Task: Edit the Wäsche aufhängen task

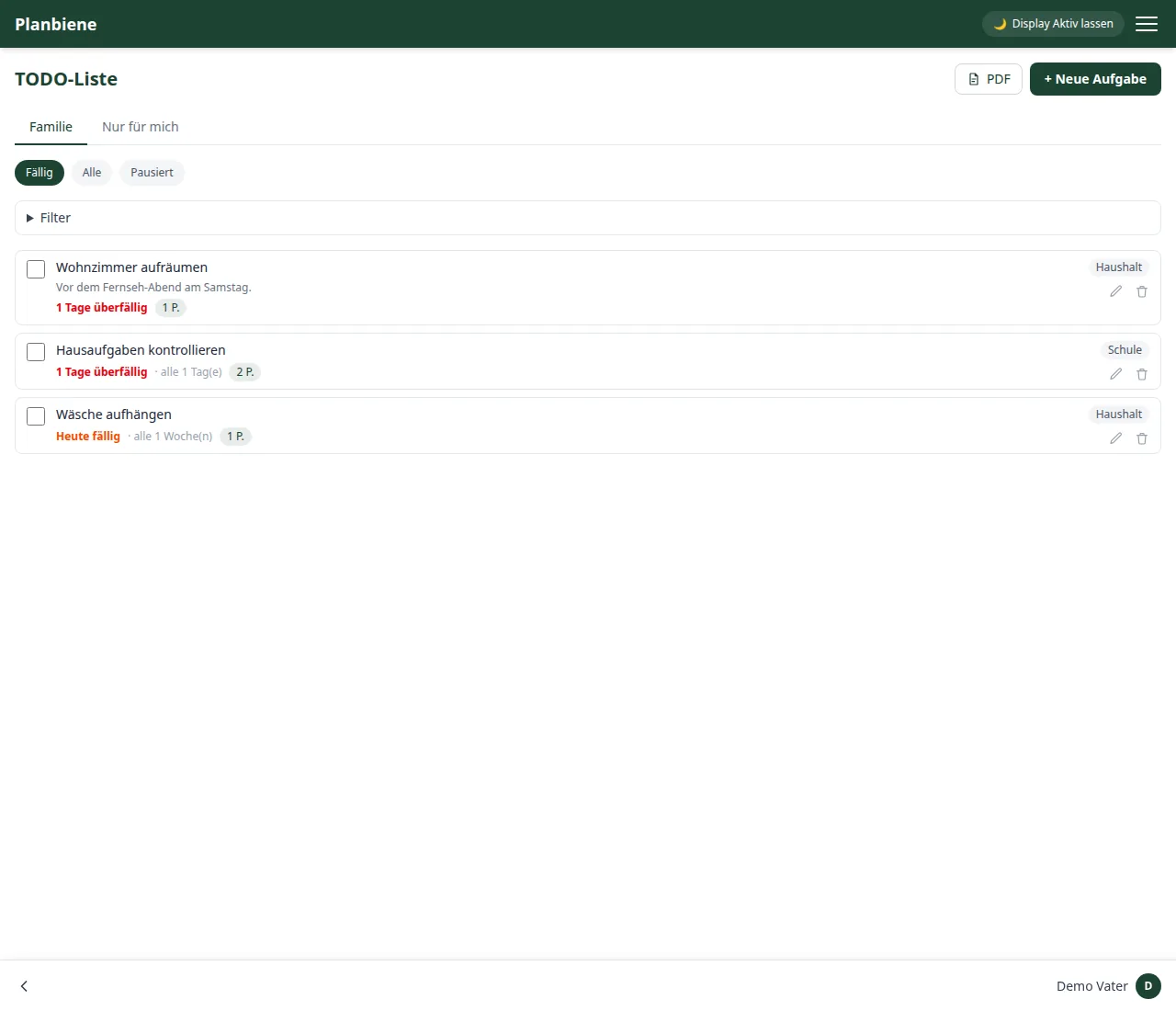Action: point(1115,438)
